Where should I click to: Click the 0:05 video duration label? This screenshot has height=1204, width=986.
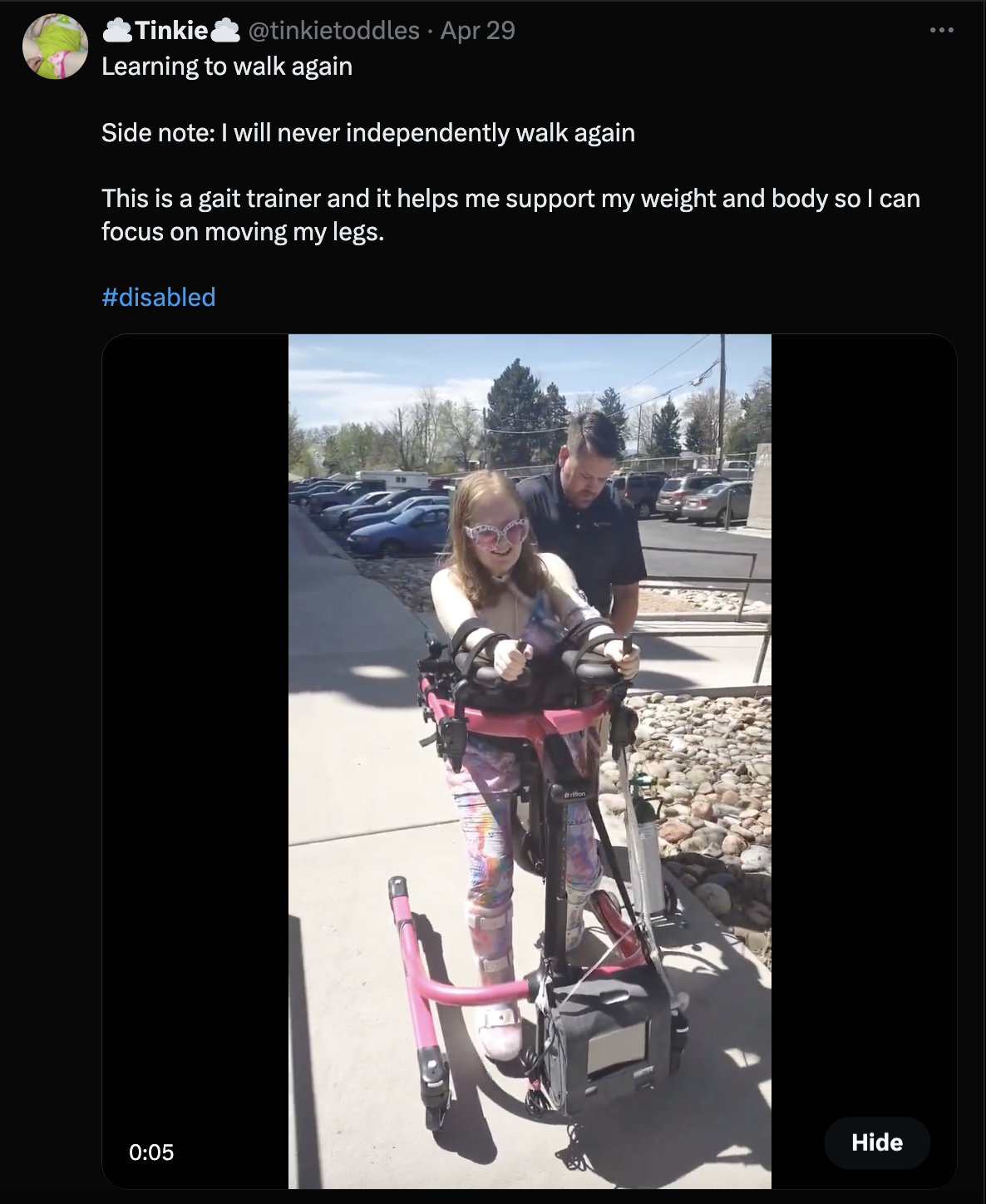click(151, 1152)
